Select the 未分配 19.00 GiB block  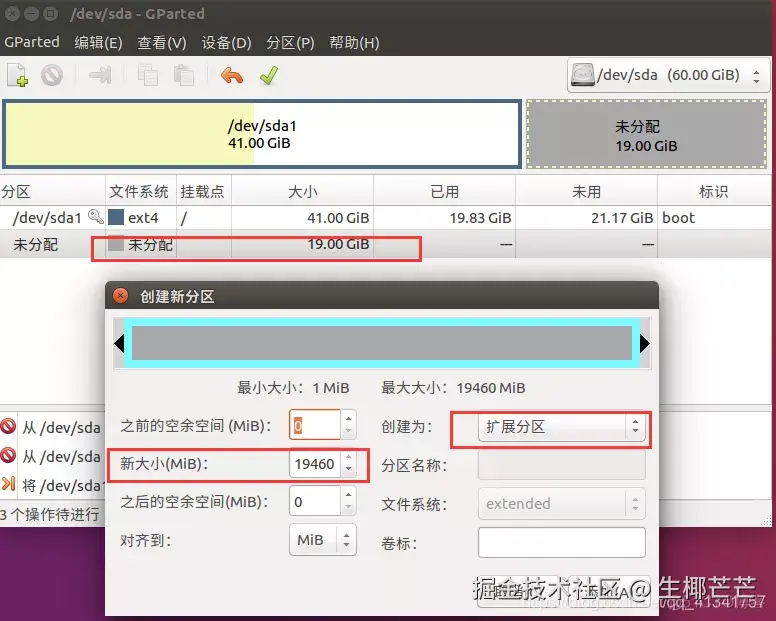pos(646,134)
